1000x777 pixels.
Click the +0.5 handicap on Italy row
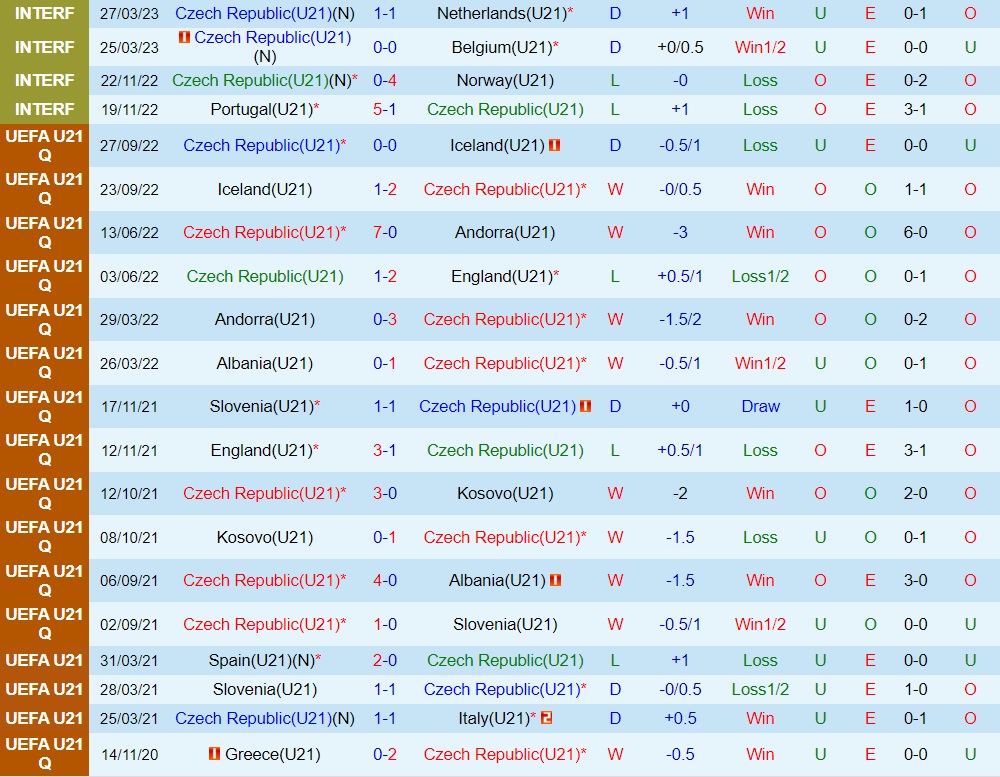[x=680, y=718]
